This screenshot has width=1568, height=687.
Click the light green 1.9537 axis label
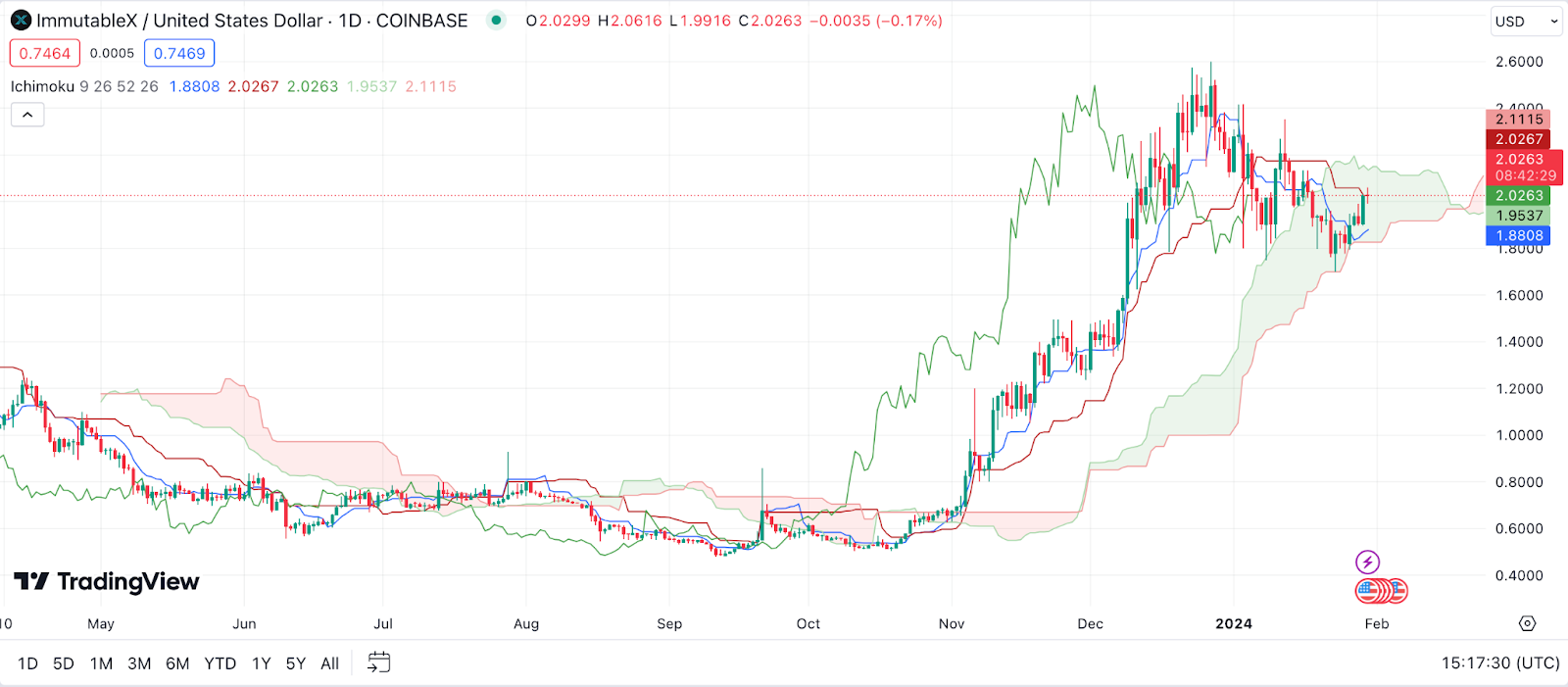(x=1518, y=216)
